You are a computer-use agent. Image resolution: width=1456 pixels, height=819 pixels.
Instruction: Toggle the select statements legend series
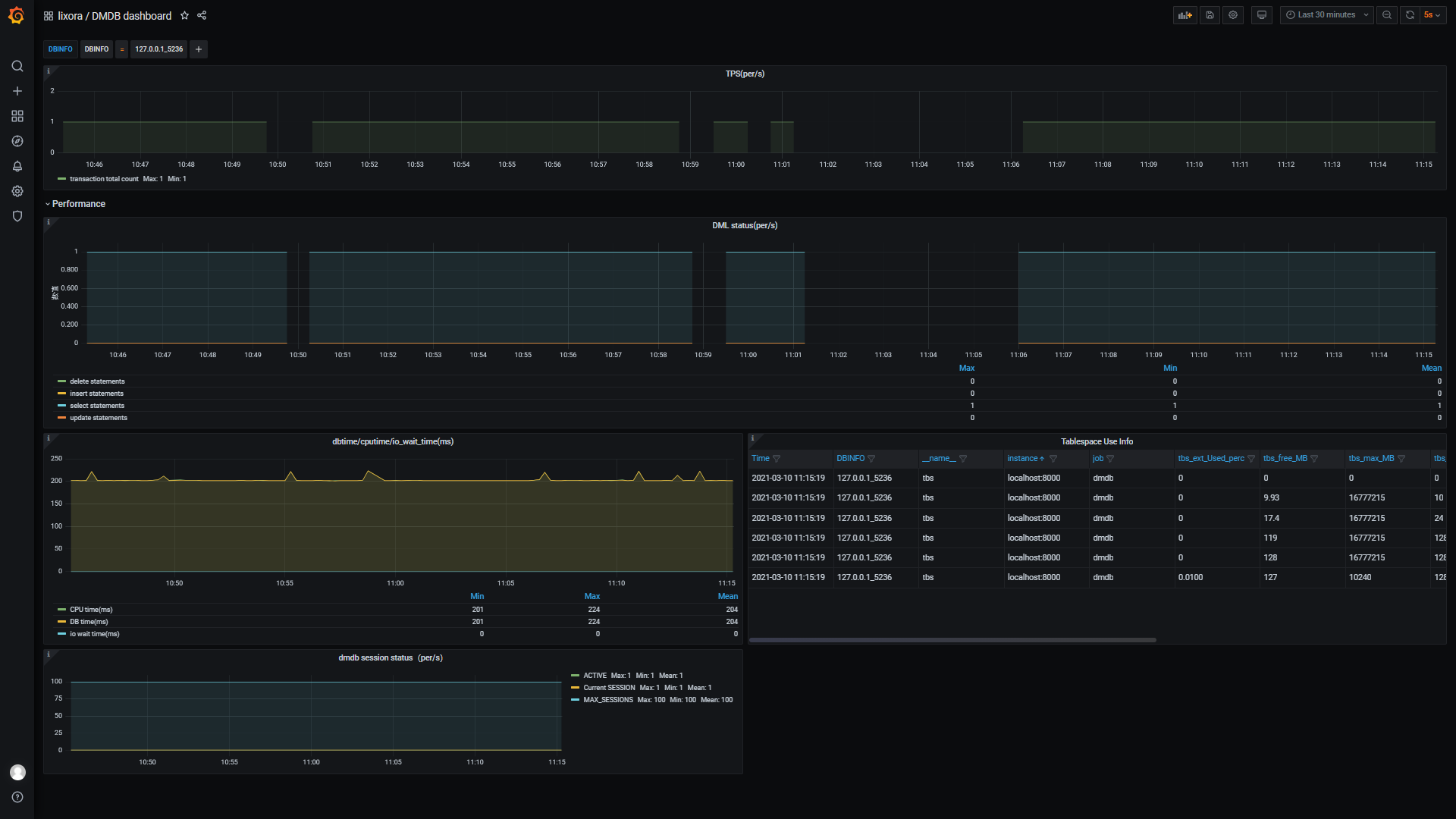point(97,406)
